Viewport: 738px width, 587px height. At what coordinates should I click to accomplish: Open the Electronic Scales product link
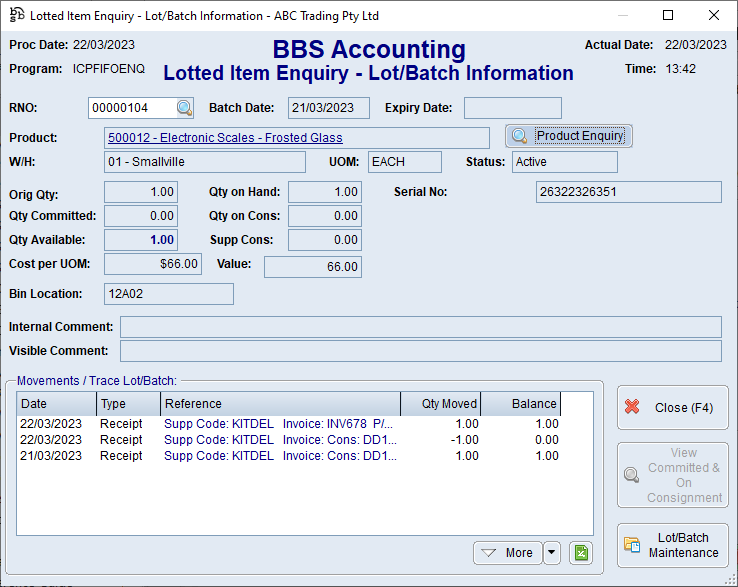(225, 138)
